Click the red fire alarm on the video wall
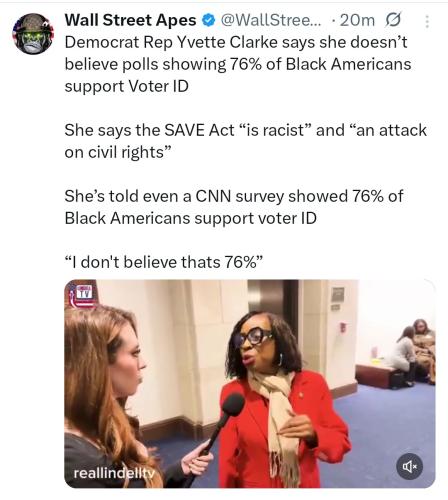448x500 pixels. pyautogui.click(x=342, y=327)
